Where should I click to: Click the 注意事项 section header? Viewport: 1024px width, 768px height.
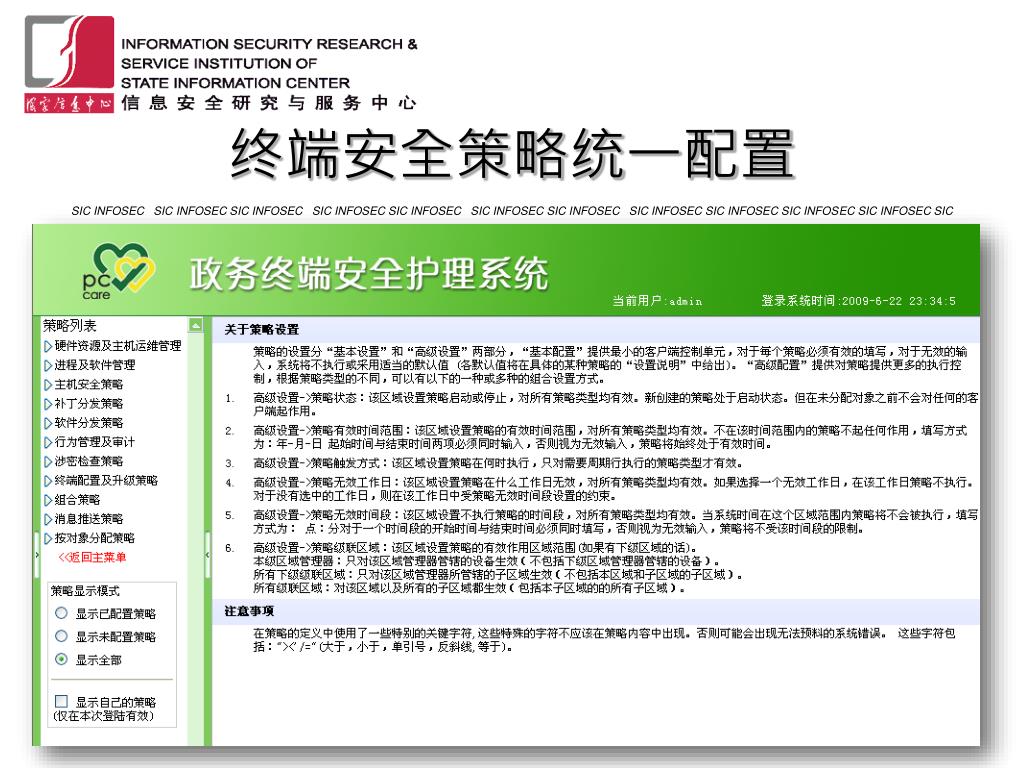point(249,611)
